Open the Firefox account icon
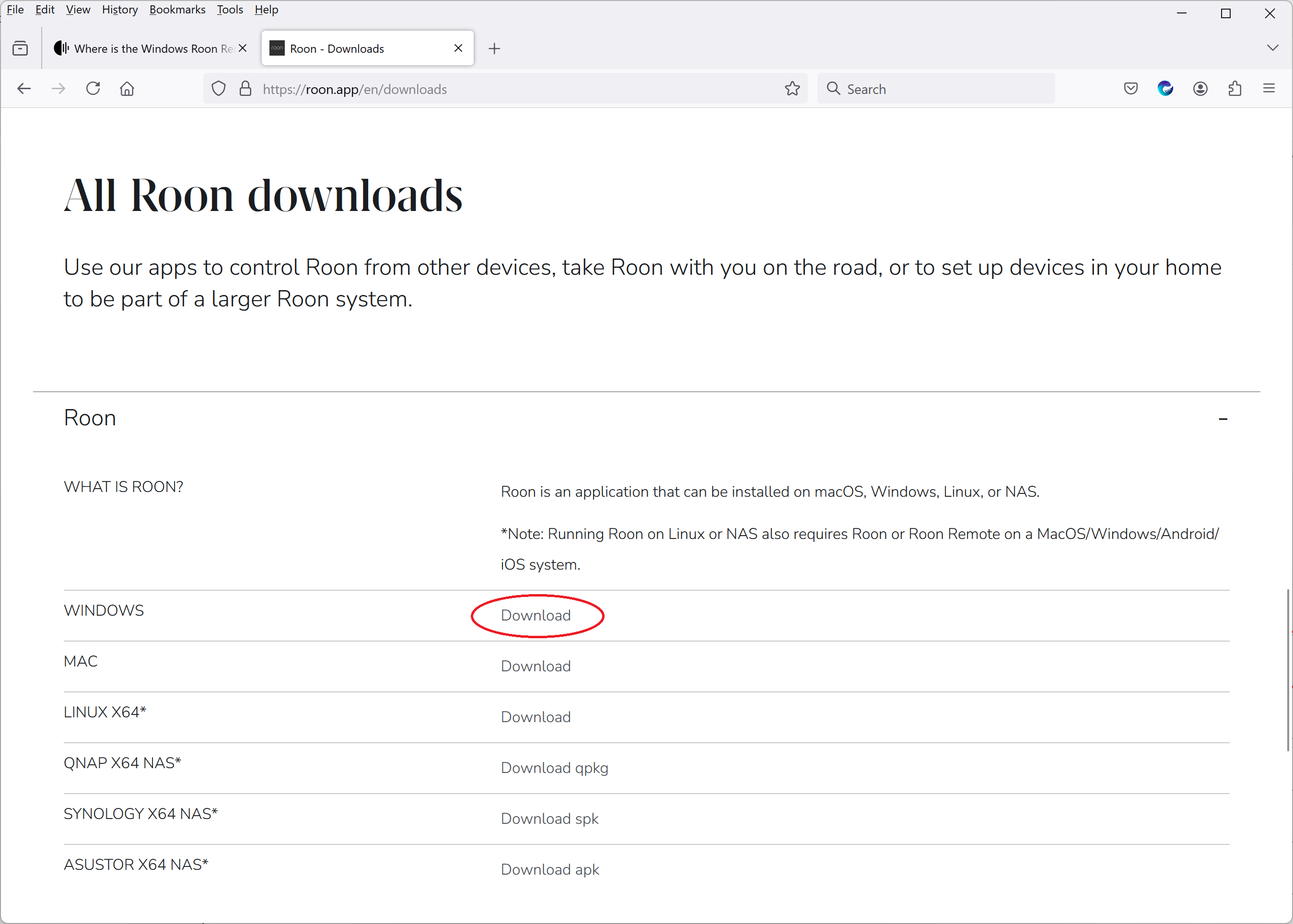This screenshot has width=1293, height=924. click(1200, 89)
